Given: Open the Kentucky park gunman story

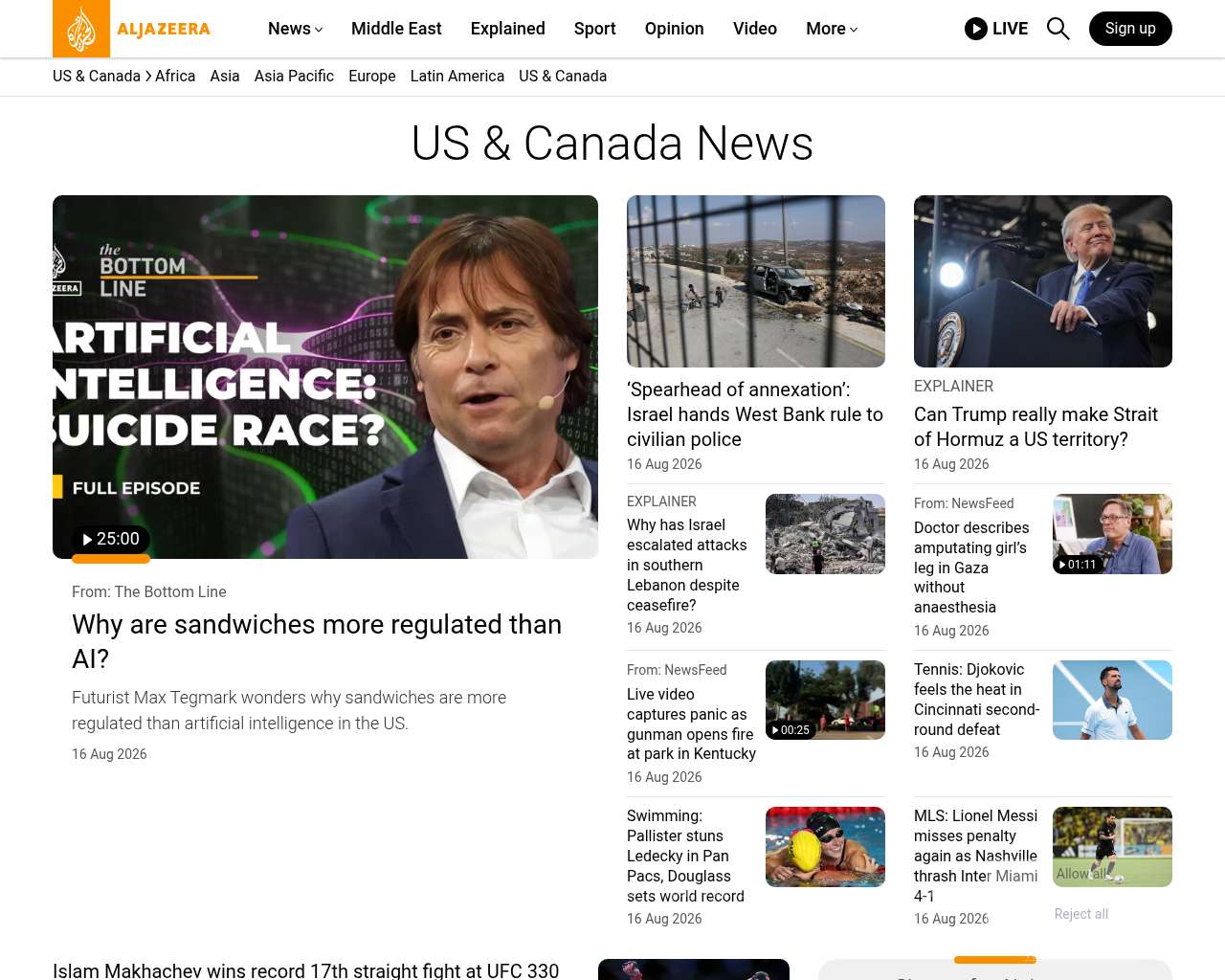Looking at the screenshot, I should 691,724.
